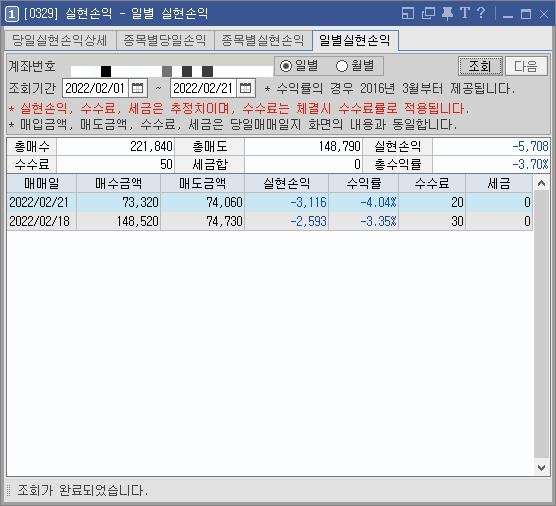
Task: Click the fee cell showing 20
Action: point(432,202)
